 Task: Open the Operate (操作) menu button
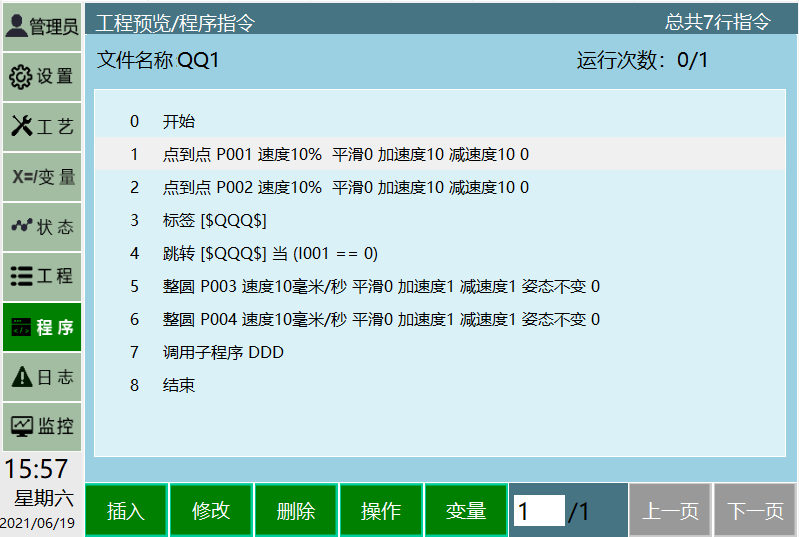tap(381, 511)
